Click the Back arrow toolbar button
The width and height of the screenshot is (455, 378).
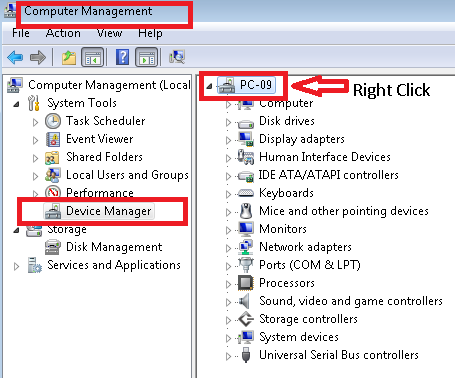pos(15,57)
